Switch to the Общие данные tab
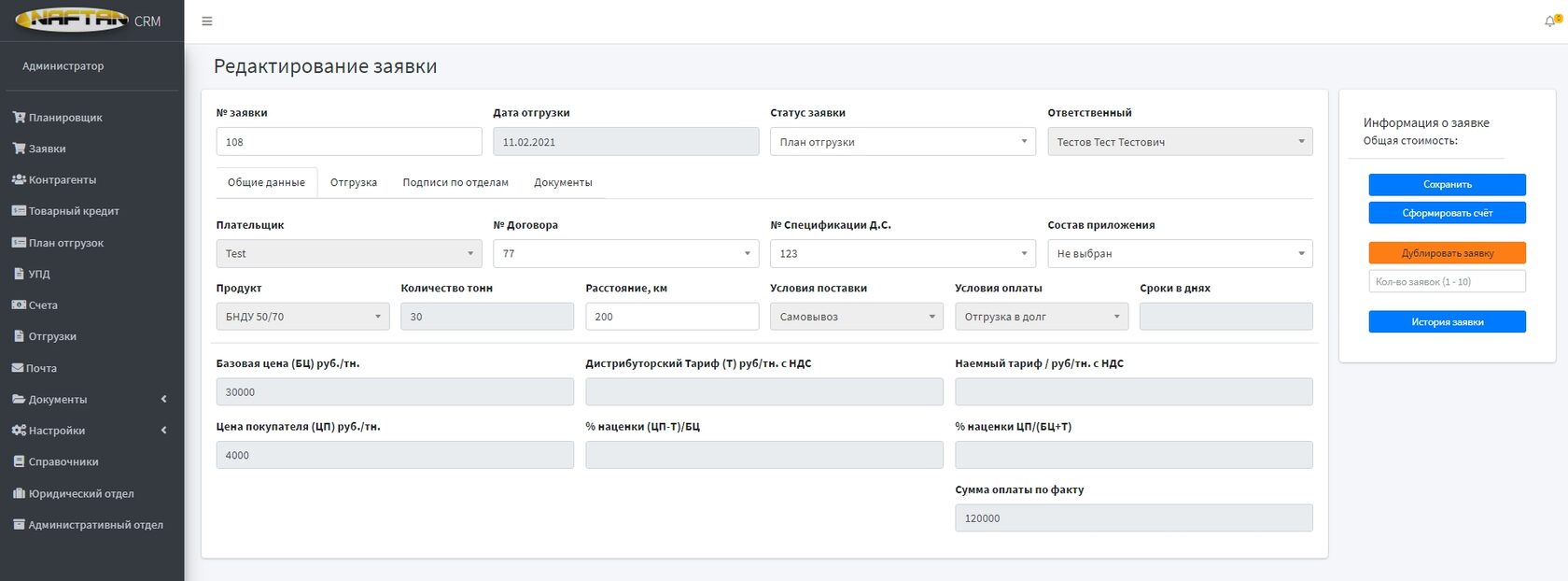 (x=266, y=183)
